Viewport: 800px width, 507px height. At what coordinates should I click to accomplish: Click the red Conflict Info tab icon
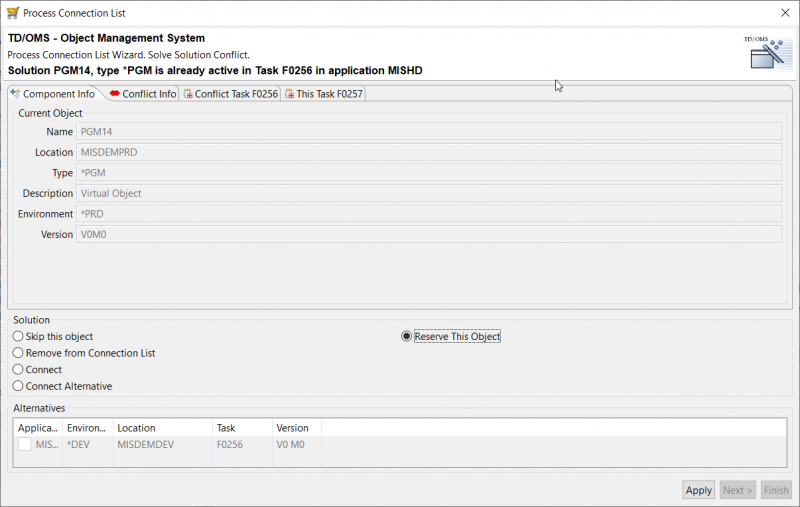(115, 94)
